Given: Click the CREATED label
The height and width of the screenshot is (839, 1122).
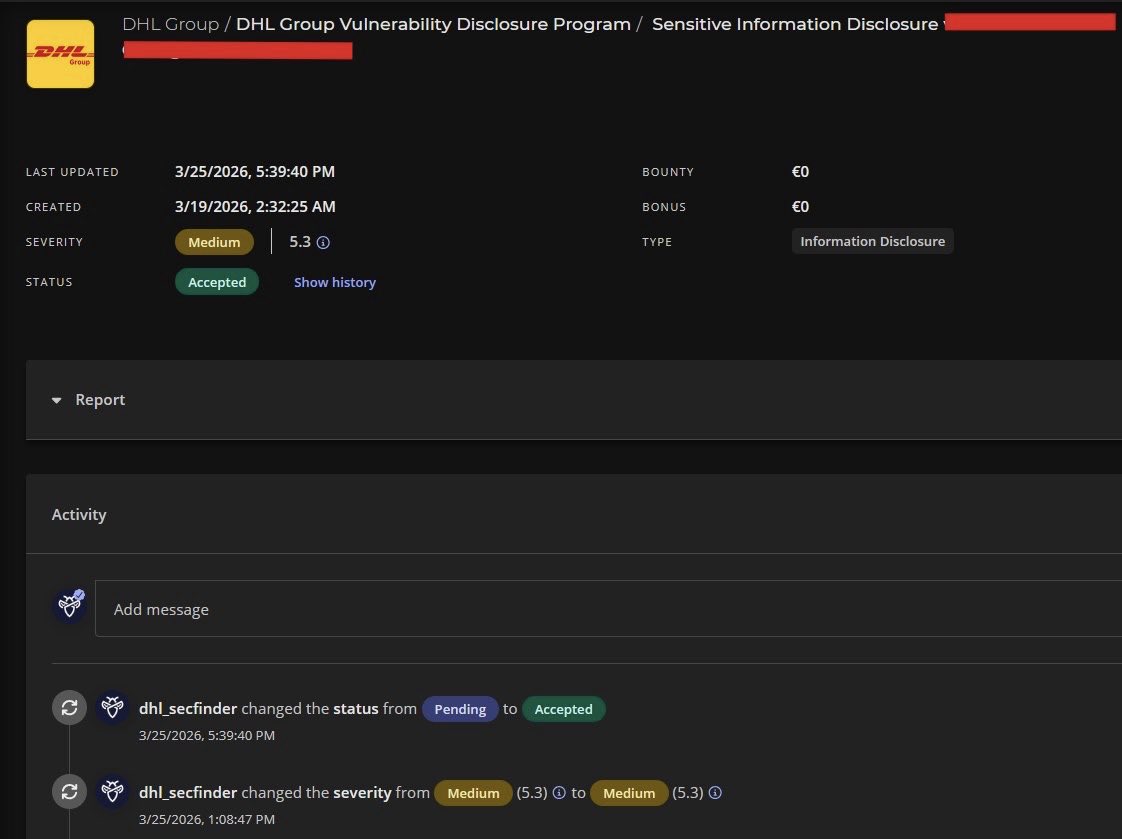Looking at the screenshot, I should (54, 207).
